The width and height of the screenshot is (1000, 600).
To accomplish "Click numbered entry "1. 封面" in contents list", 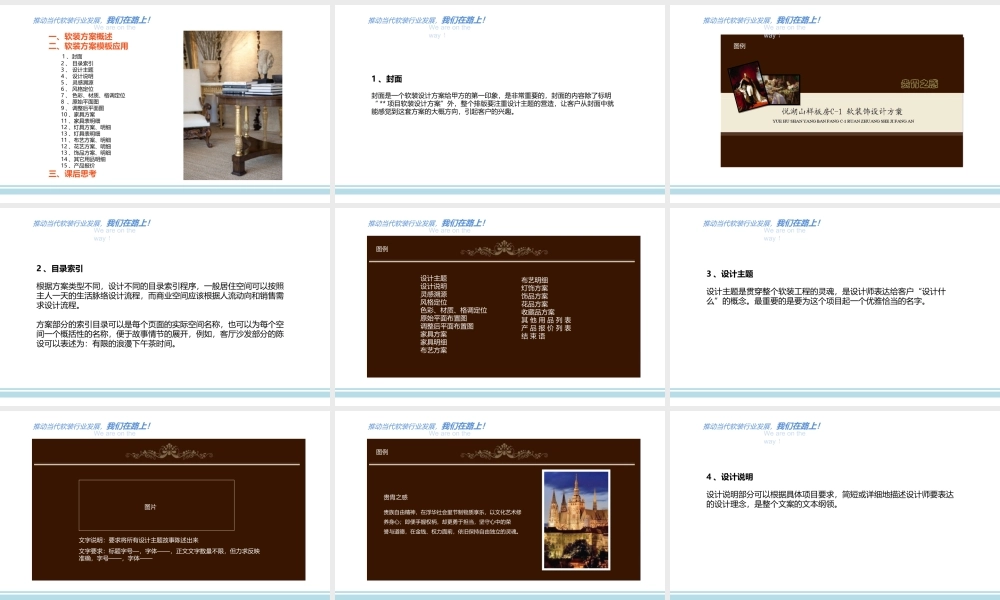I will (72, 57).
